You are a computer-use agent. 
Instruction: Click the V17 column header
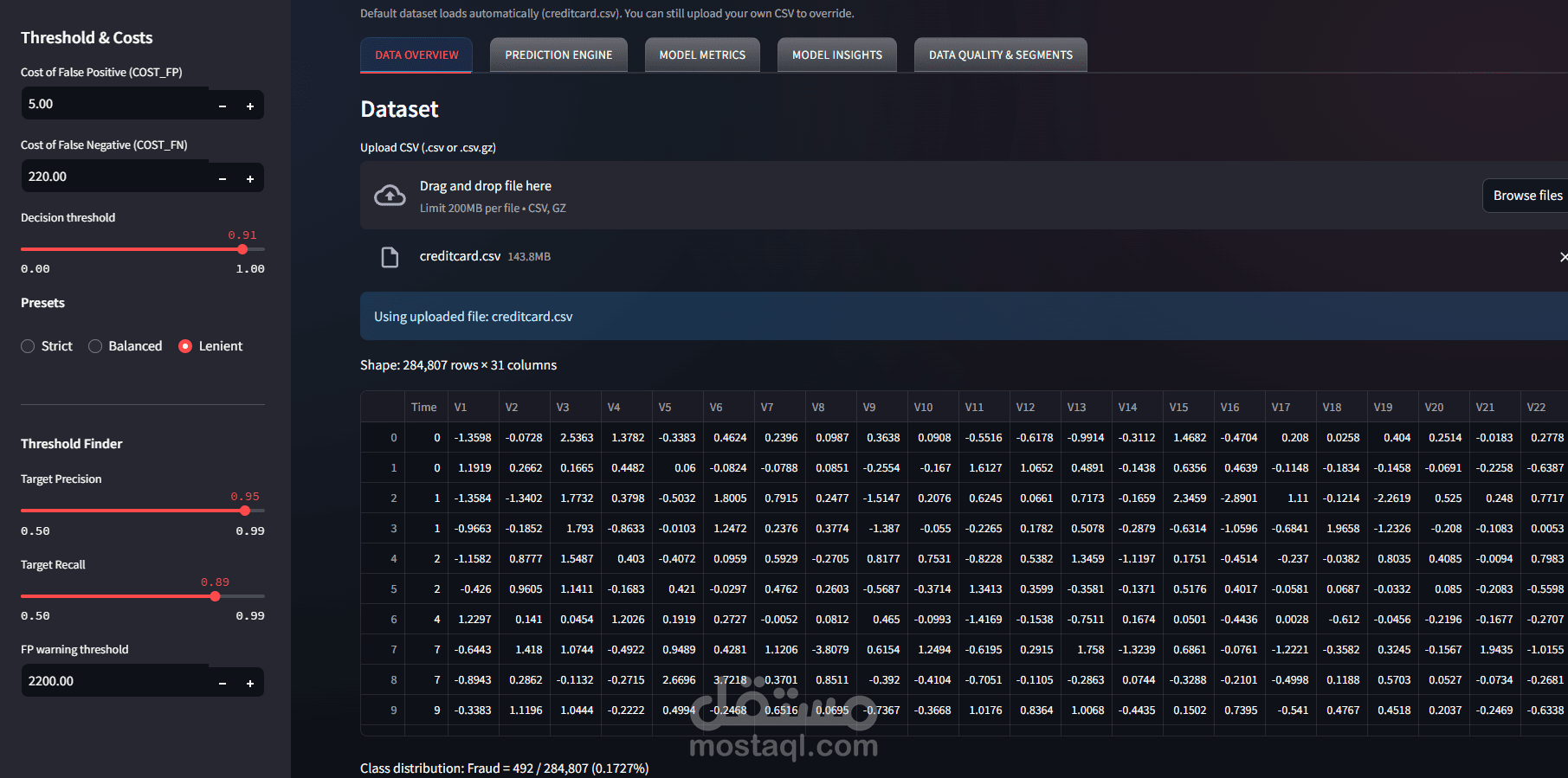(1290, 407)
